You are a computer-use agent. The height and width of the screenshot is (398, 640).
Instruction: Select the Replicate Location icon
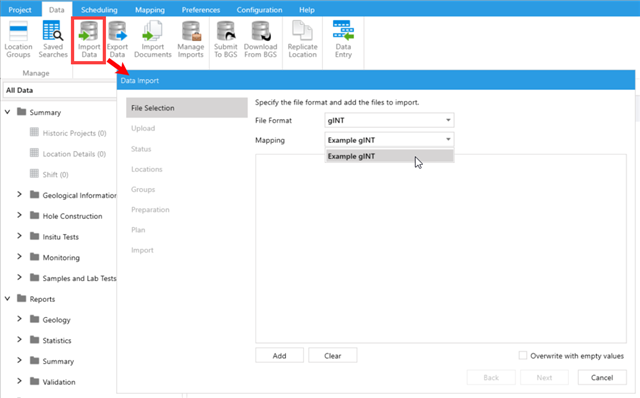click(302, 40)
